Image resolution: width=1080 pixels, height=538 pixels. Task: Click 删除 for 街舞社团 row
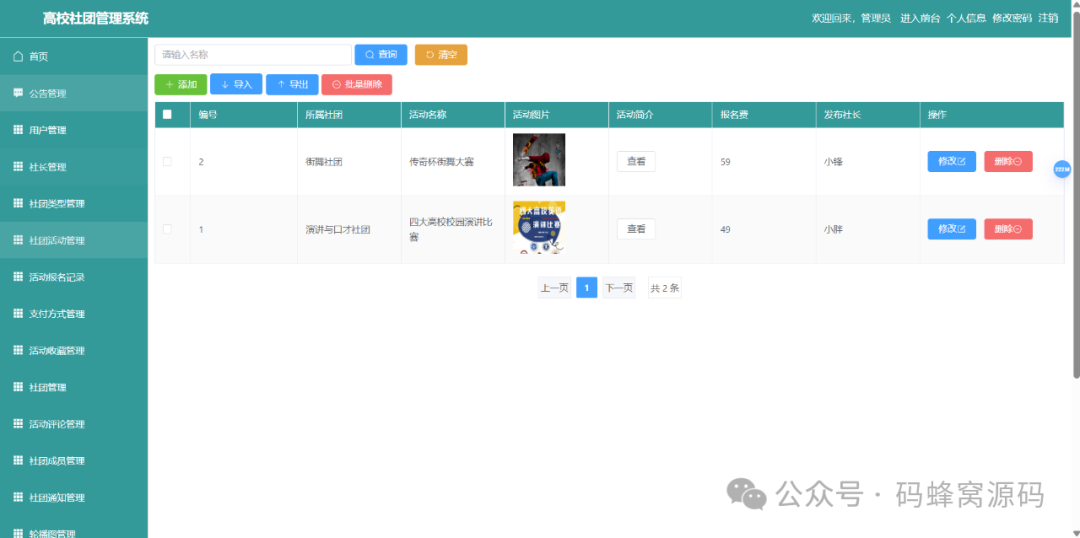[x=1008, y=161]
